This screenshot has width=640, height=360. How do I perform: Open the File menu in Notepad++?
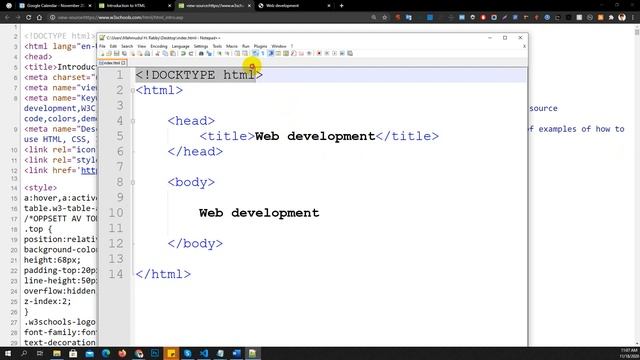pyautogui.click(x=102, y=46)
